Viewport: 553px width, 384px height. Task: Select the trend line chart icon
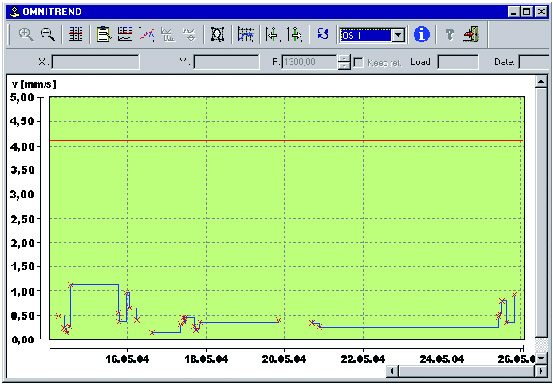(147, 35)
